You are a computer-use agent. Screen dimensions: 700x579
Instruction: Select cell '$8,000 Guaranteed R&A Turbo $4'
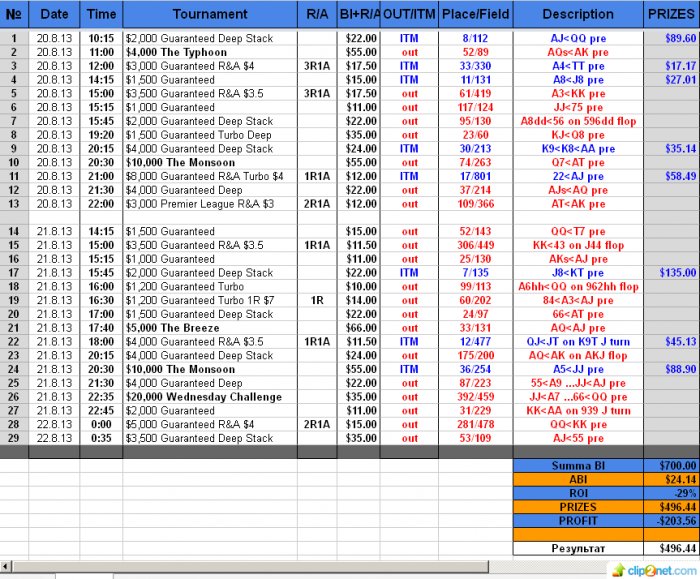(210, 176)
